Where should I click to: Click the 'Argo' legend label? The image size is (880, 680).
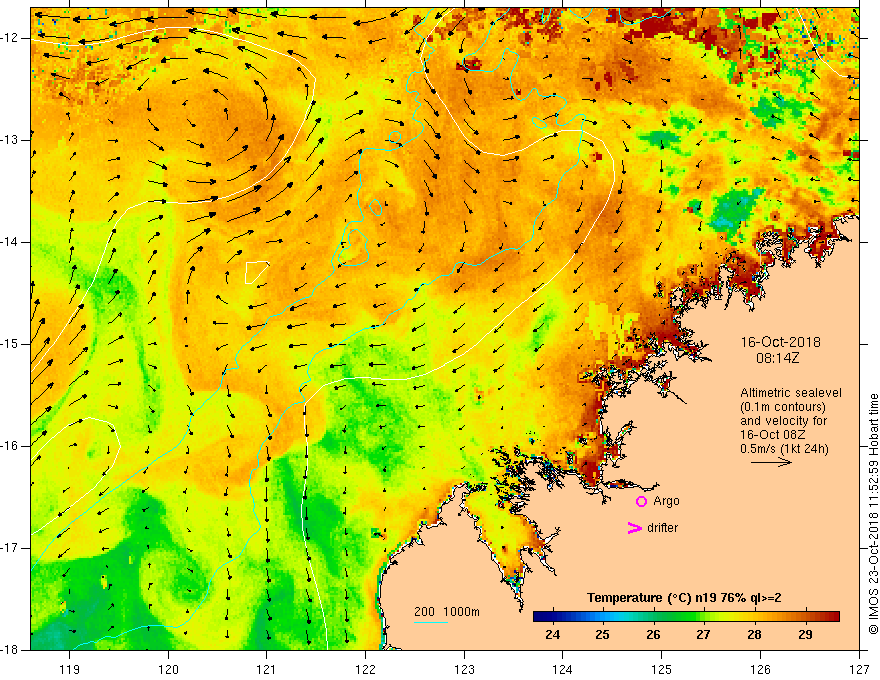click(666, 501)
